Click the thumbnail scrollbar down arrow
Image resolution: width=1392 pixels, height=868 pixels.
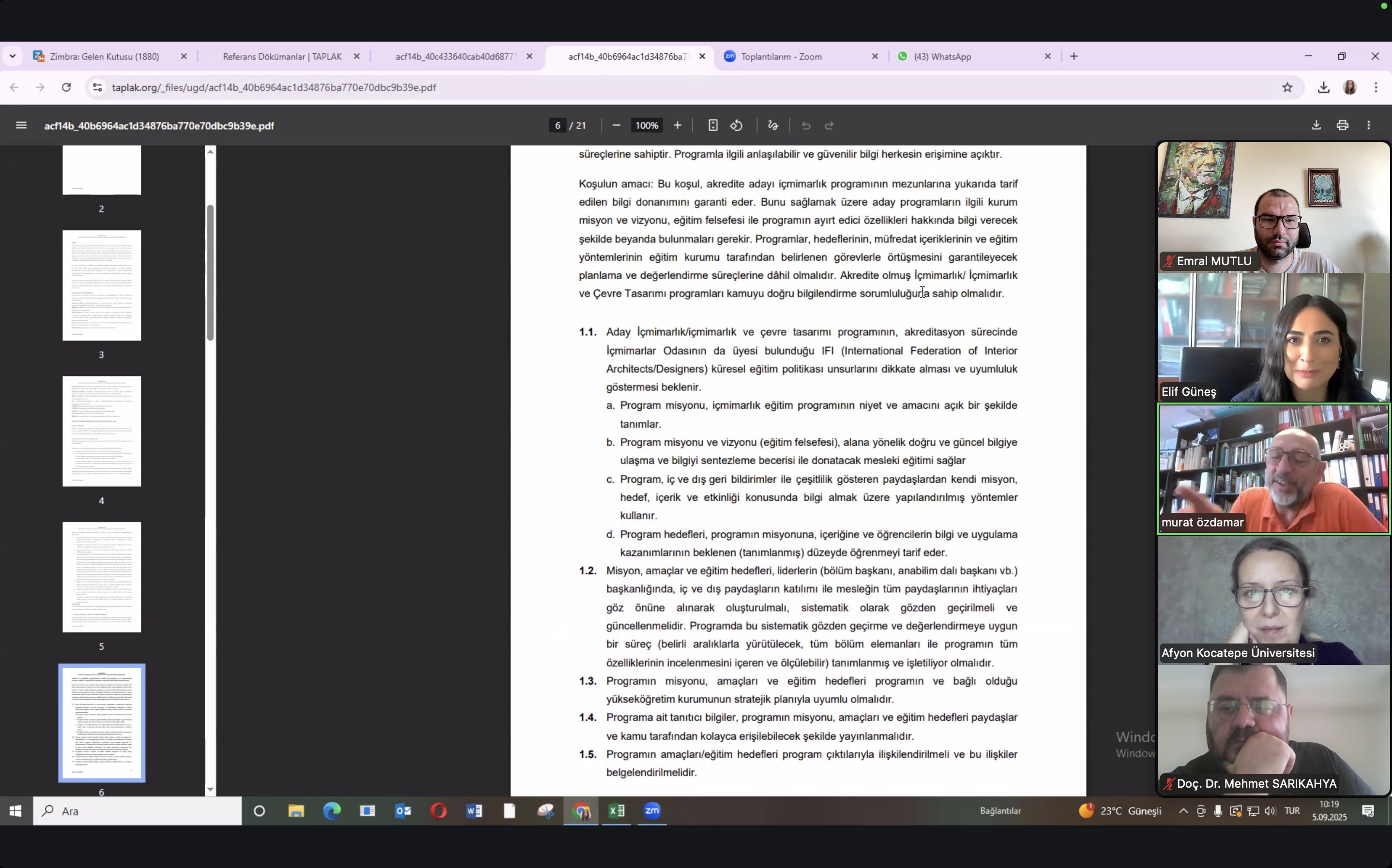210,789
